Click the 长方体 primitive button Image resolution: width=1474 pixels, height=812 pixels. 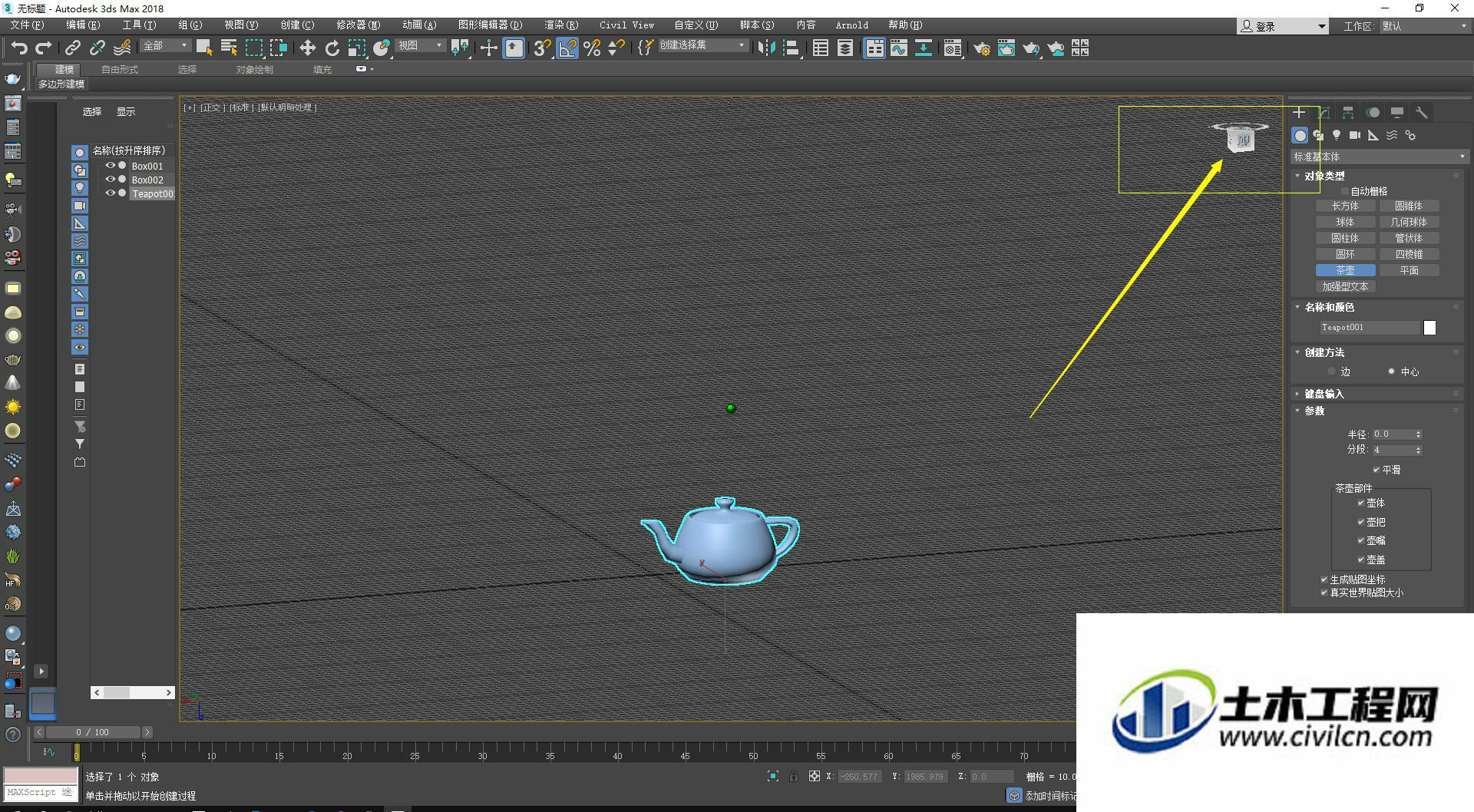tap(1345, 206)
